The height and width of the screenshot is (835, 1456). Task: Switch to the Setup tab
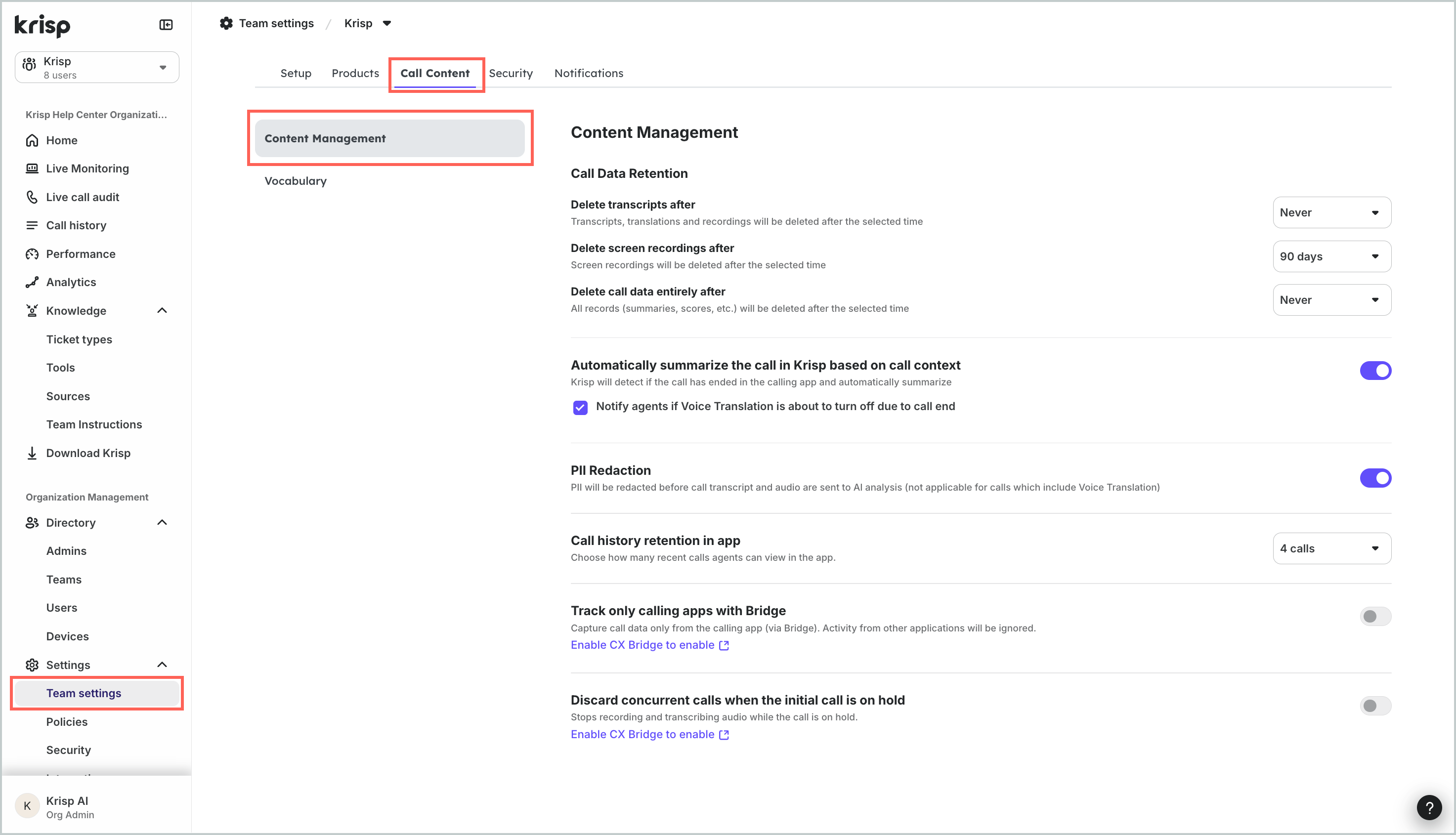coord(296,74)
